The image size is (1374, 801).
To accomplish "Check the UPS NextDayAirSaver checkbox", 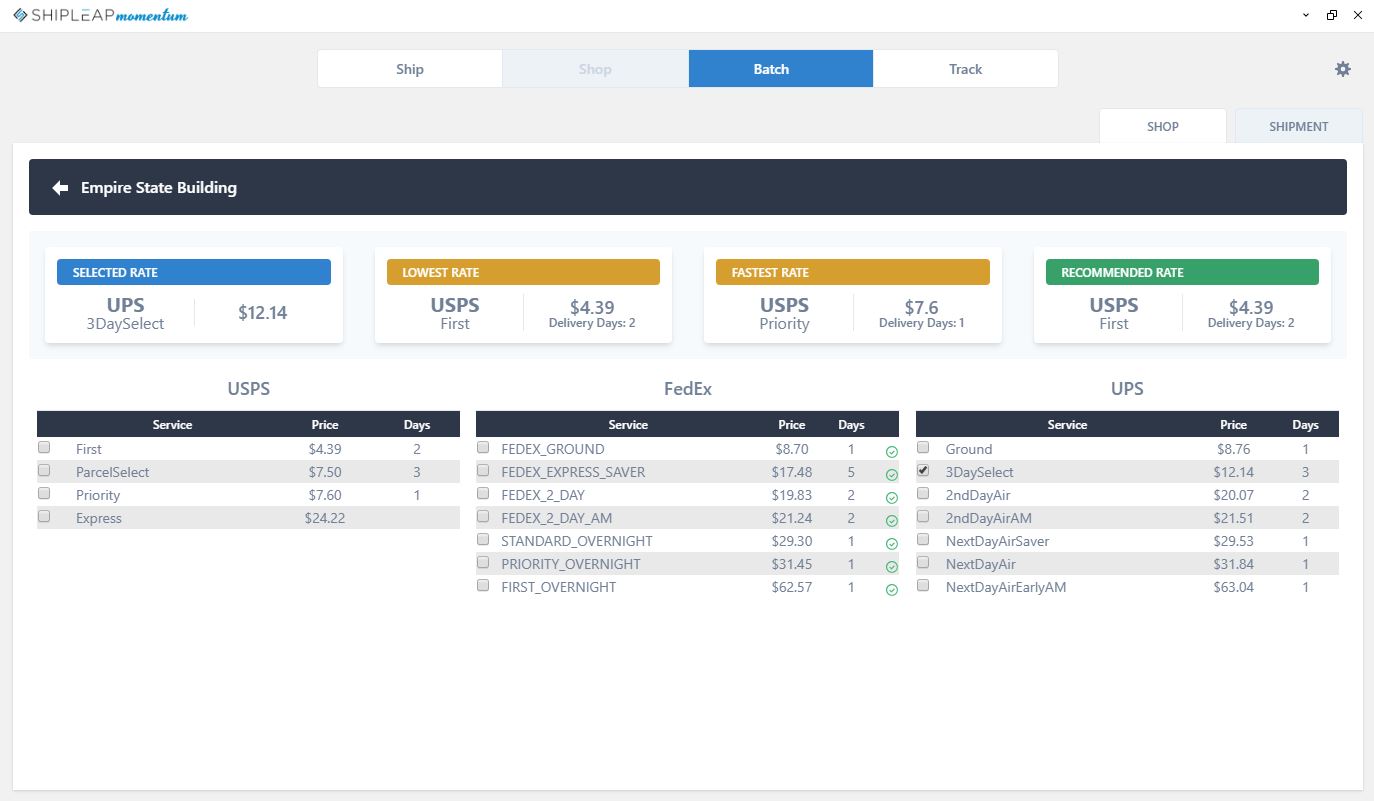I will (923, 539).
